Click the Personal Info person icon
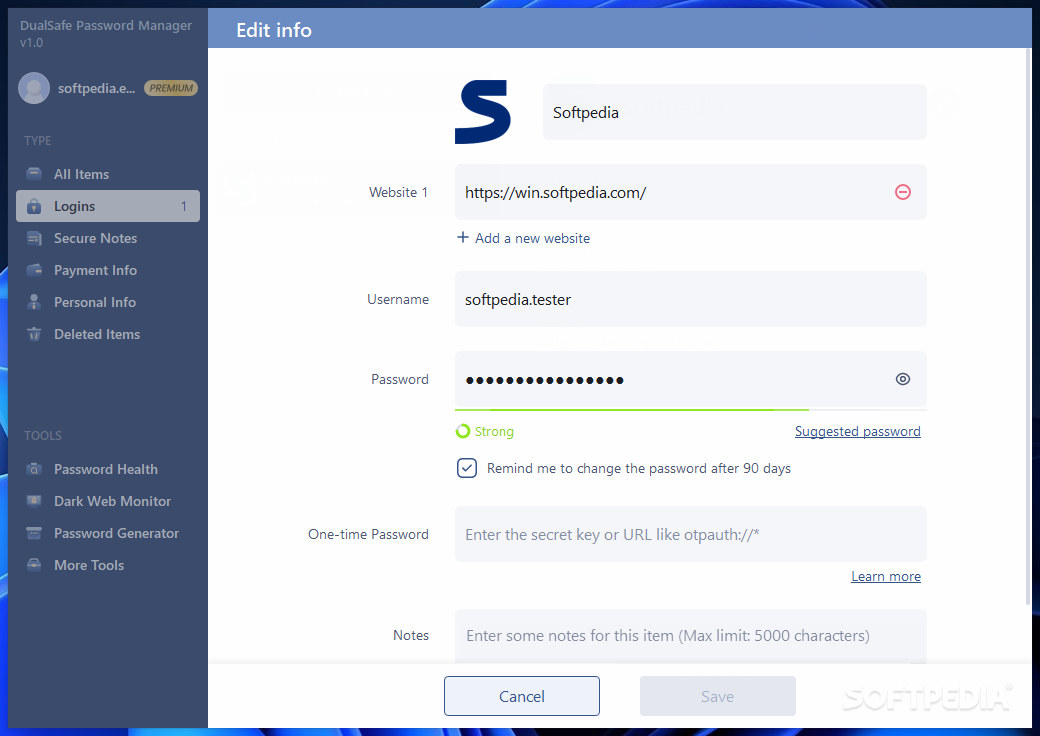Image resolution: width=1040 pixels, height=736 pixels. point(34,302)
